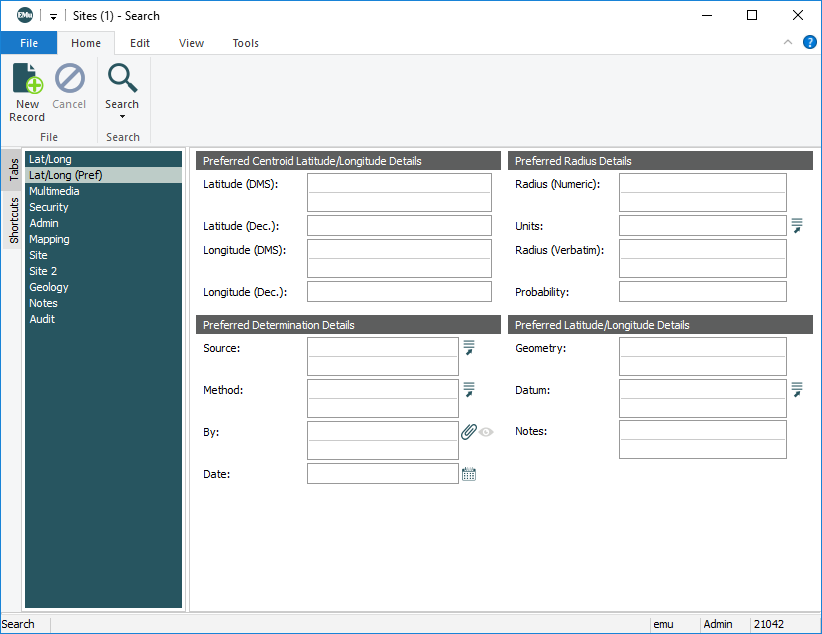
Task: Open the quick access toolbar dropdown
Action: coord(54,17)
